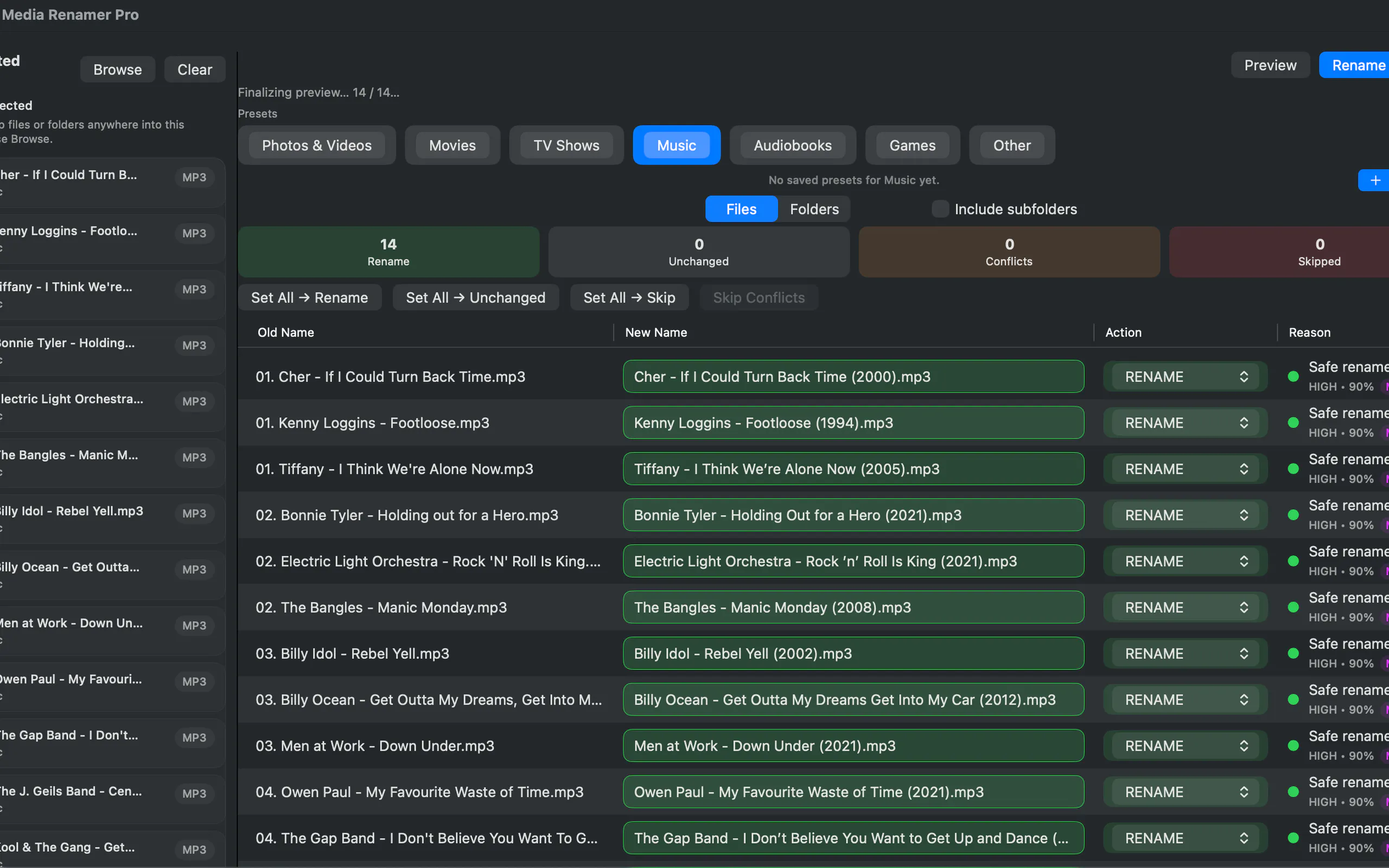Viewport: 1389px width, 868px height.
Task: Clear the selected files list
Action: 195,69
